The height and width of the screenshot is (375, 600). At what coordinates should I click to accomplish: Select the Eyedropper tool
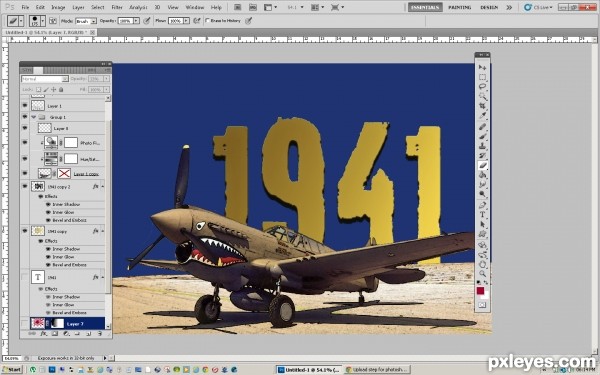point(482,116)
